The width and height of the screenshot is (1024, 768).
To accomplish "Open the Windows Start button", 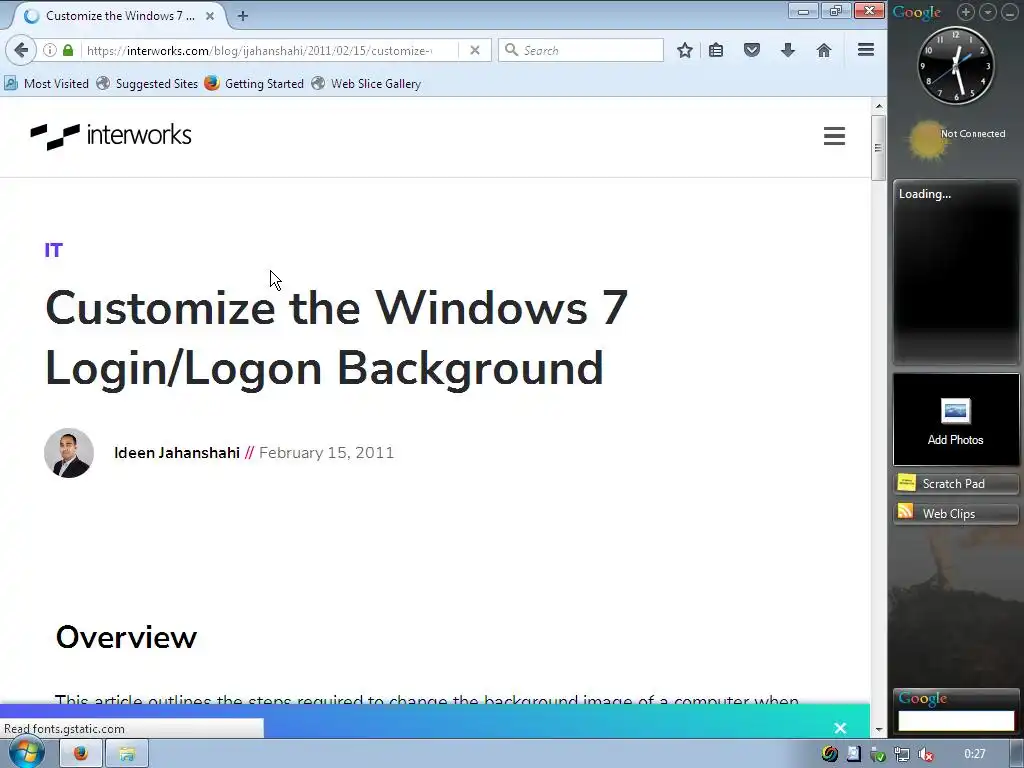I will click(26, 753).
